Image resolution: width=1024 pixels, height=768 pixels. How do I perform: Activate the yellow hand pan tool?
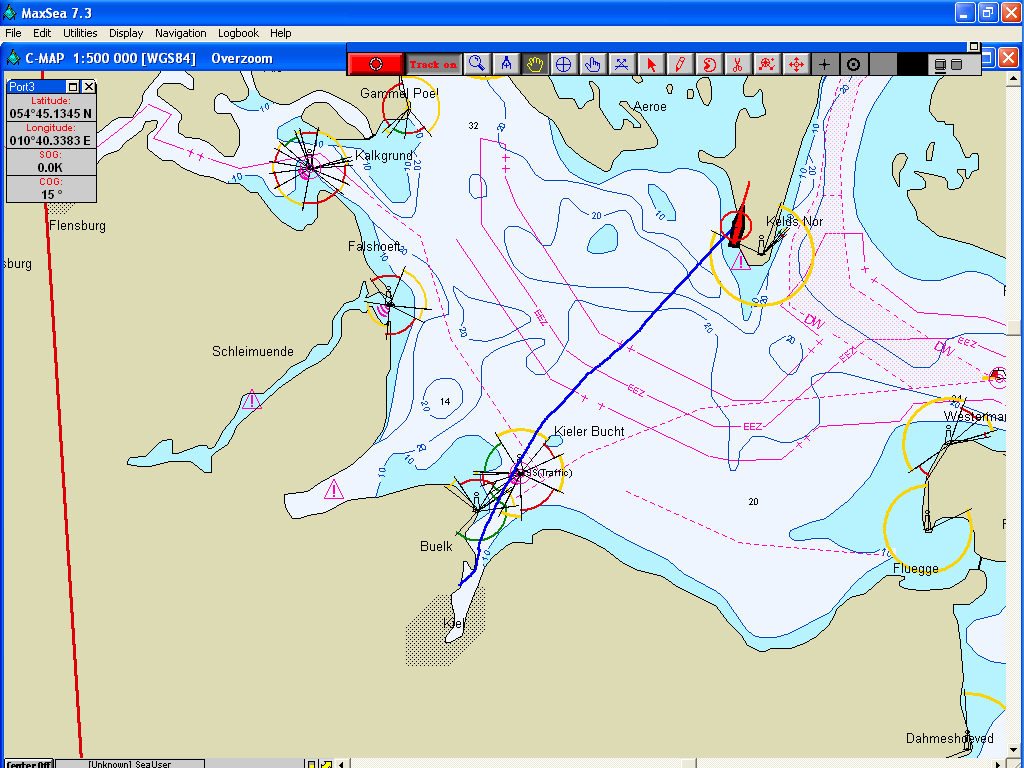535,64
